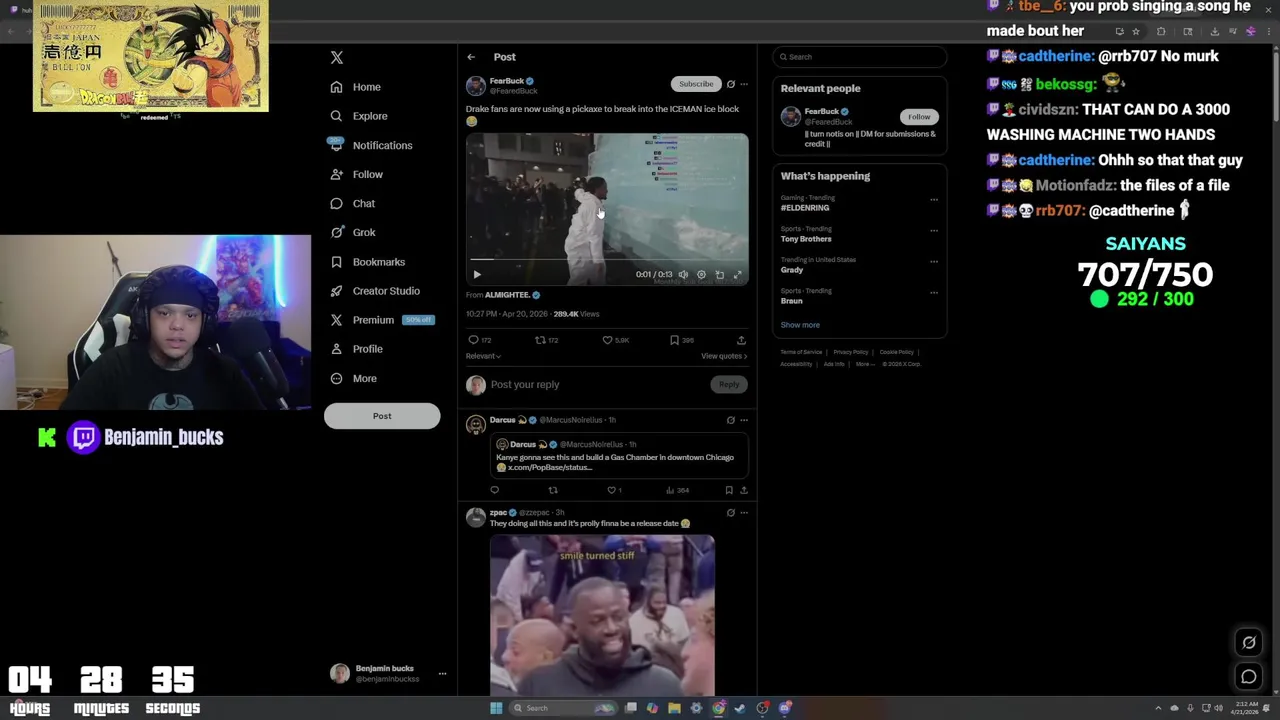Expand video to fullscreen
Screen dimensions: 1280x720
click(x=737, y=274)
